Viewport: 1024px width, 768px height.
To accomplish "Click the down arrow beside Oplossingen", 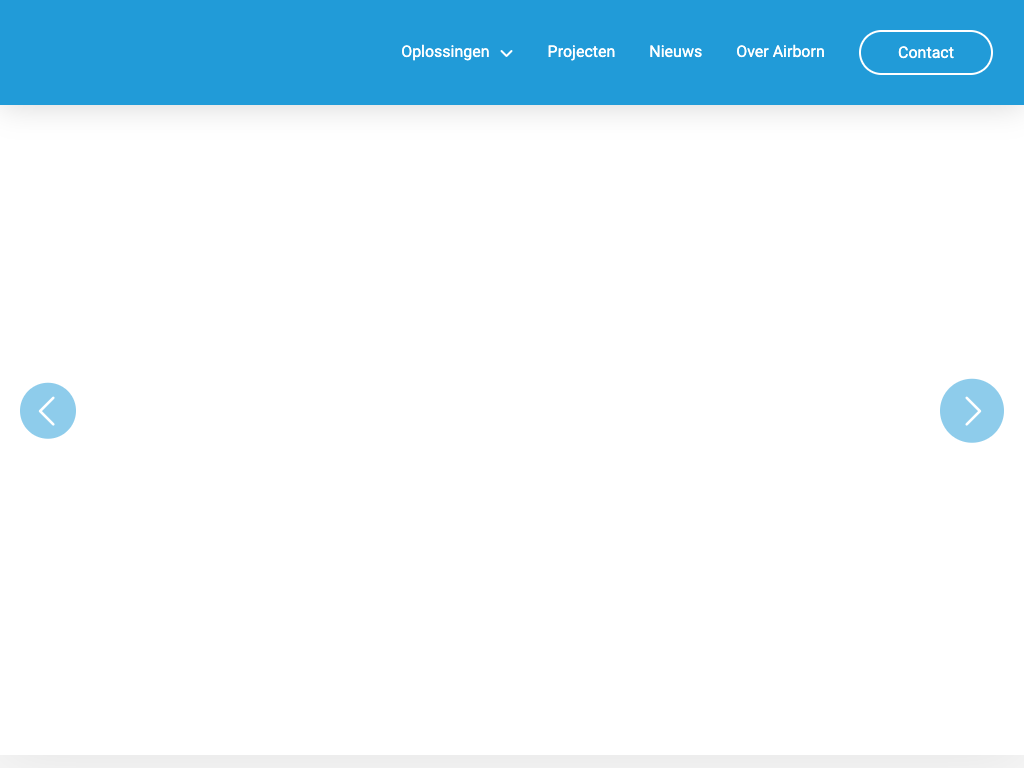I will (x=506, y=53).
